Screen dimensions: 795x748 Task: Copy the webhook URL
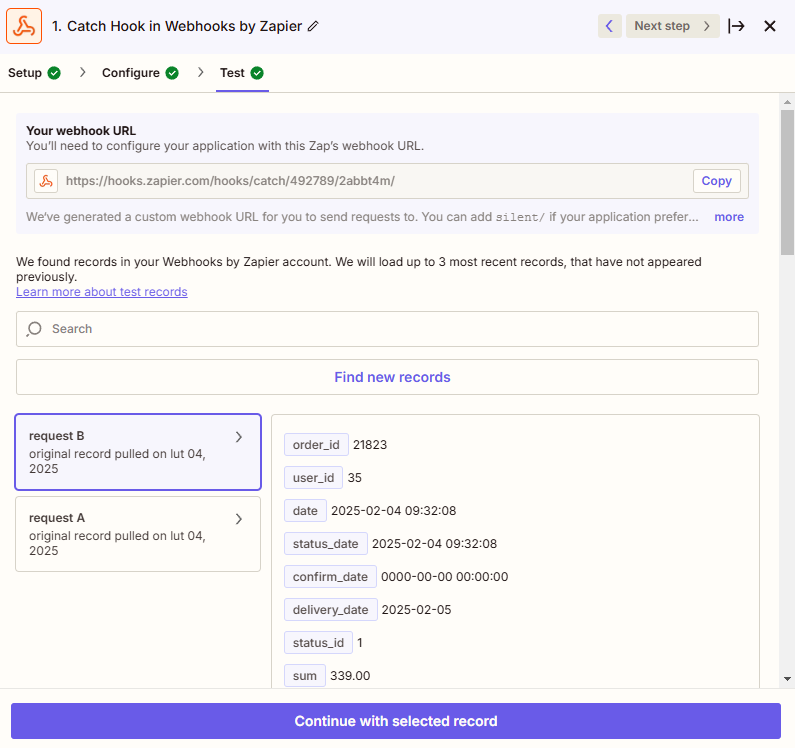pos(716,181)
